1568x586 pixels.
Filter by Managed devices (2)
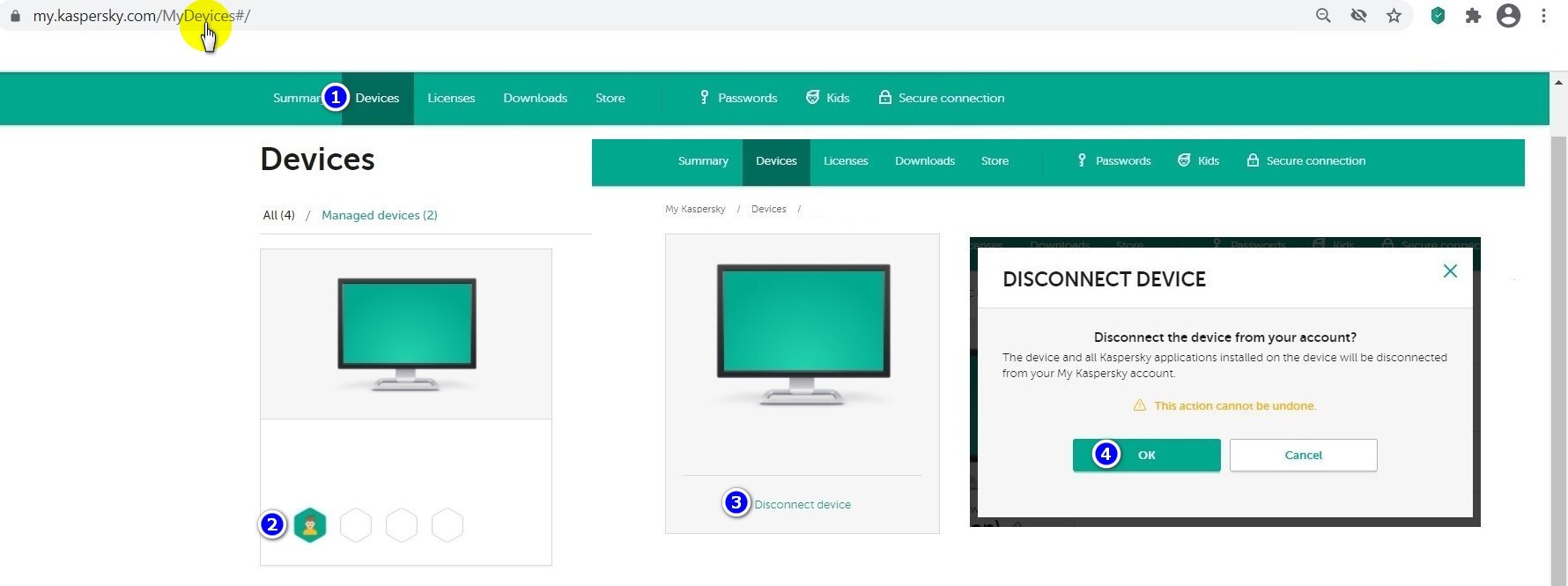(x=380, y=215)
